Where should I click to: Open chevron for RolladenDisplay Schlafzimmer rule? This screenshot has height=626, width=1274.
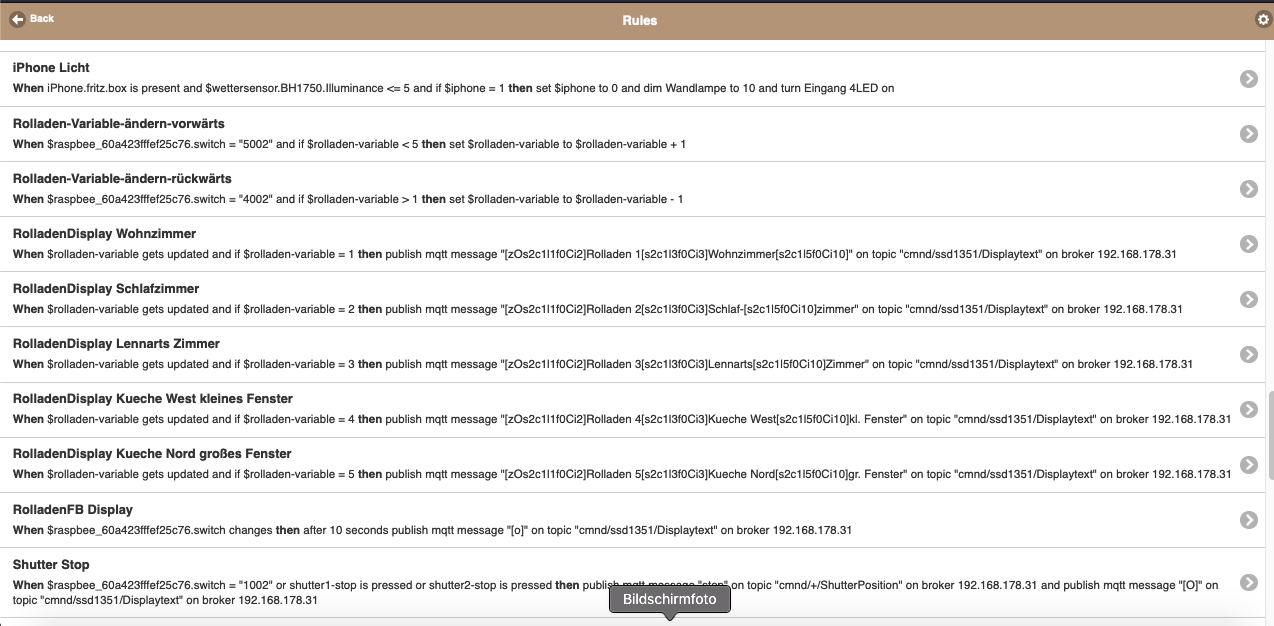tap(1248, 298)
